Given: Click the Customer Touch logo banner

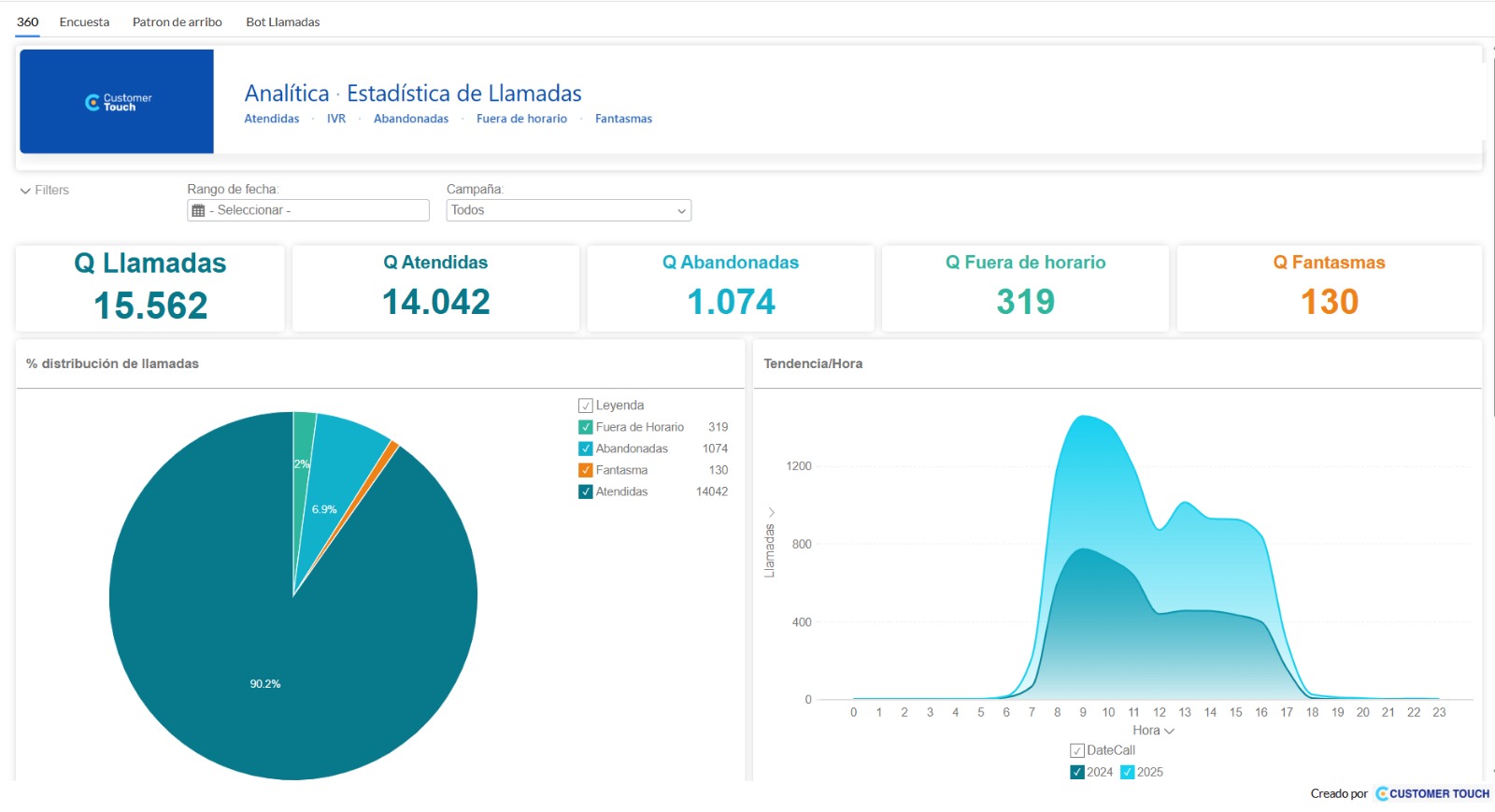Looking at the screenshot, I should pos(117,102).
